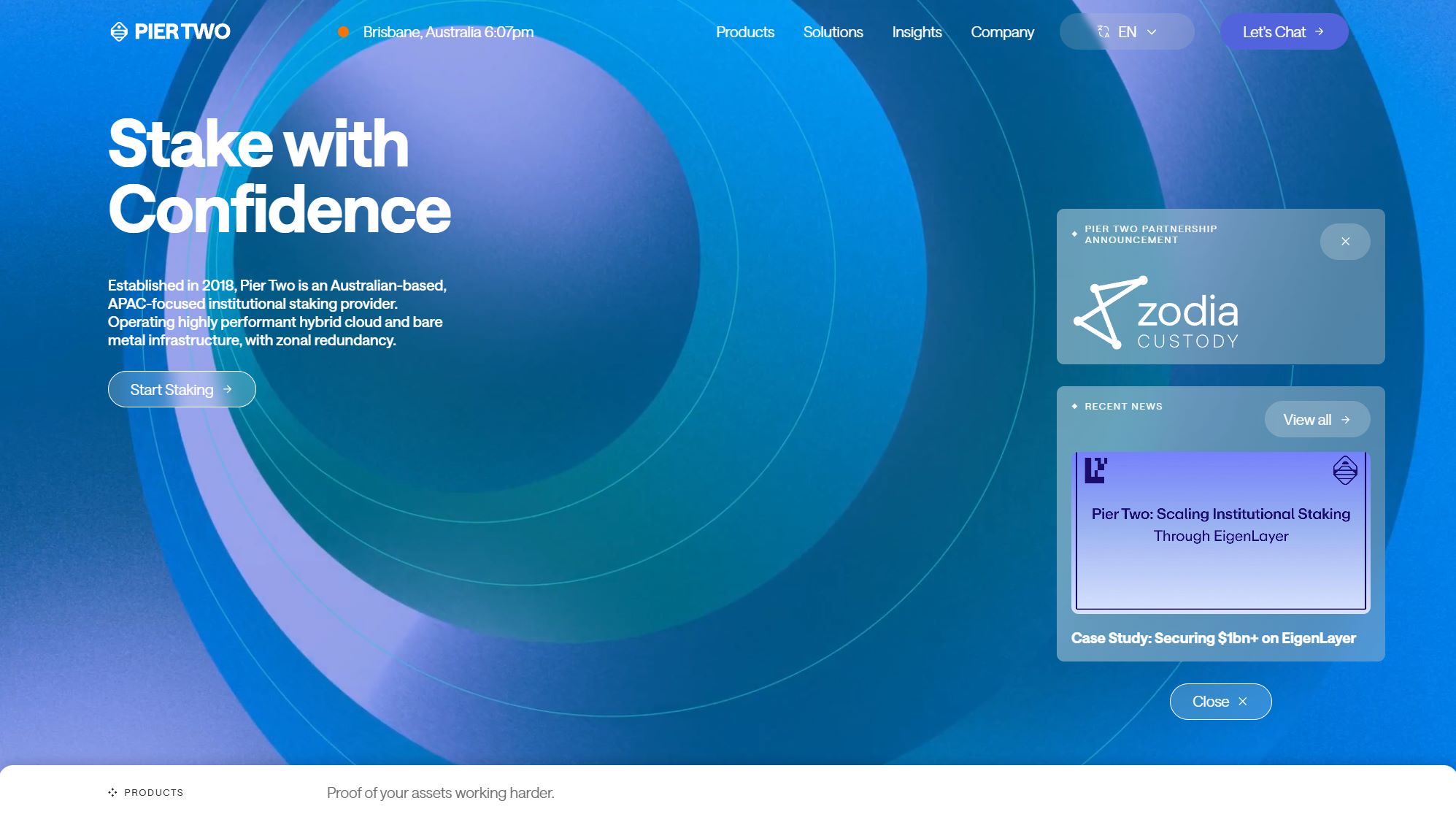Click View all recent news
This screenshot has width=1456, height=817.
pyautogui.click(x=1317, y=420)
